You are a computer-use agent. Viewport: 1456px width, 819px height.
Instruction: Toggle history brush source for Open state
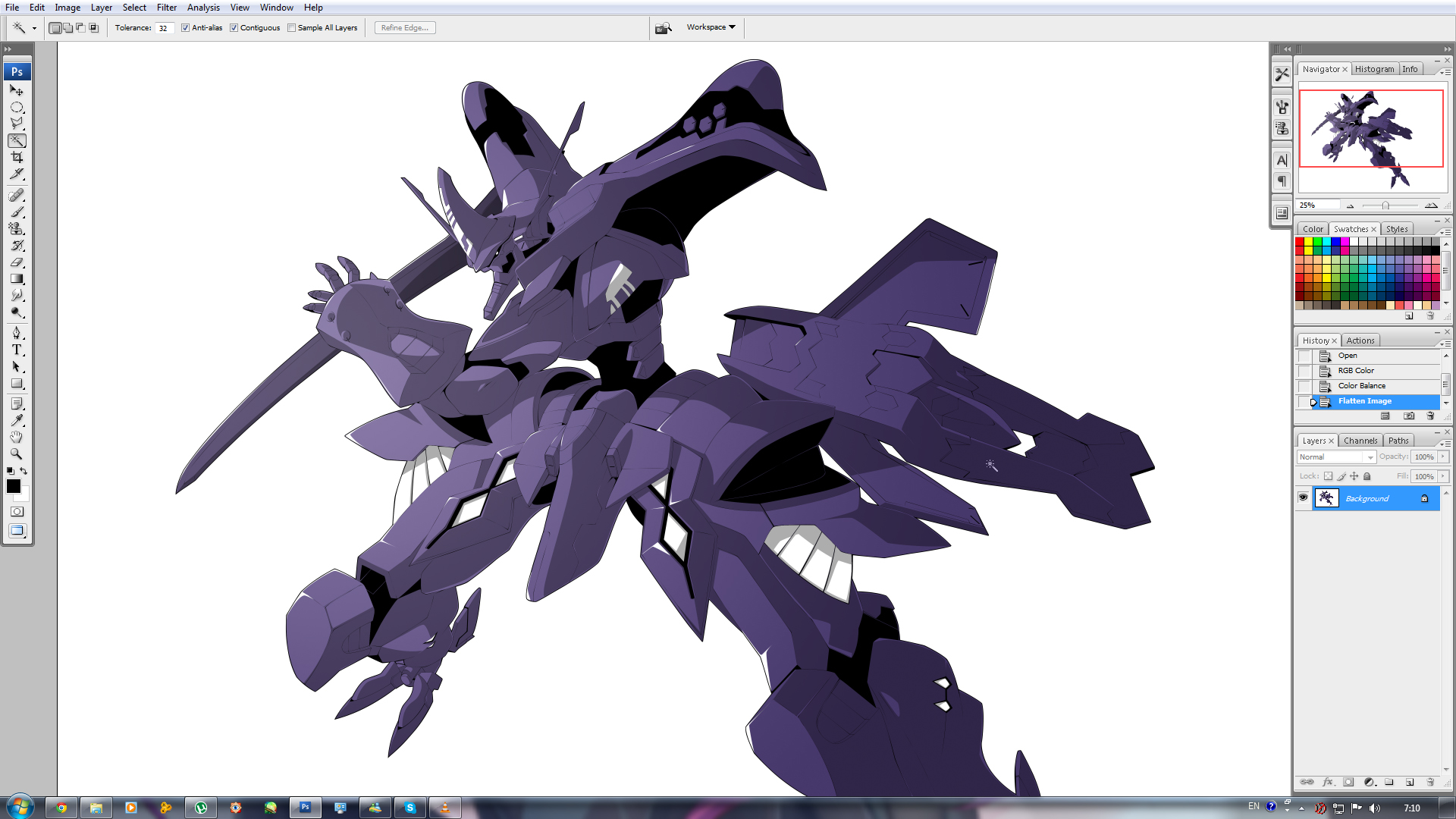pos(1304,356)
